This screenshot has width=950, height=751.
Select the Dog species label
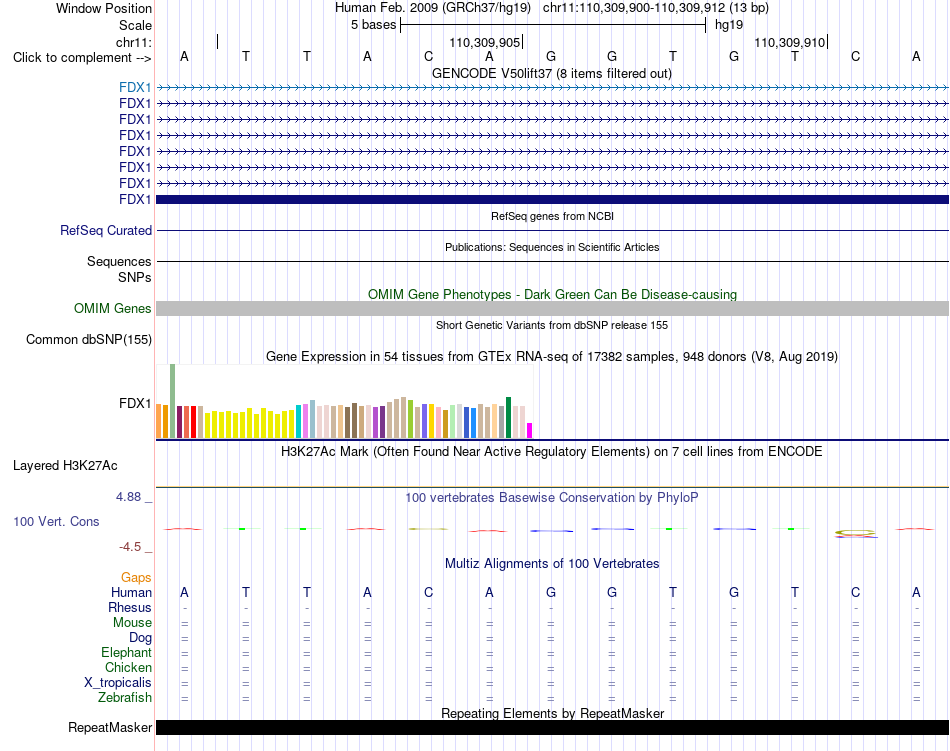tap(140, 638)
